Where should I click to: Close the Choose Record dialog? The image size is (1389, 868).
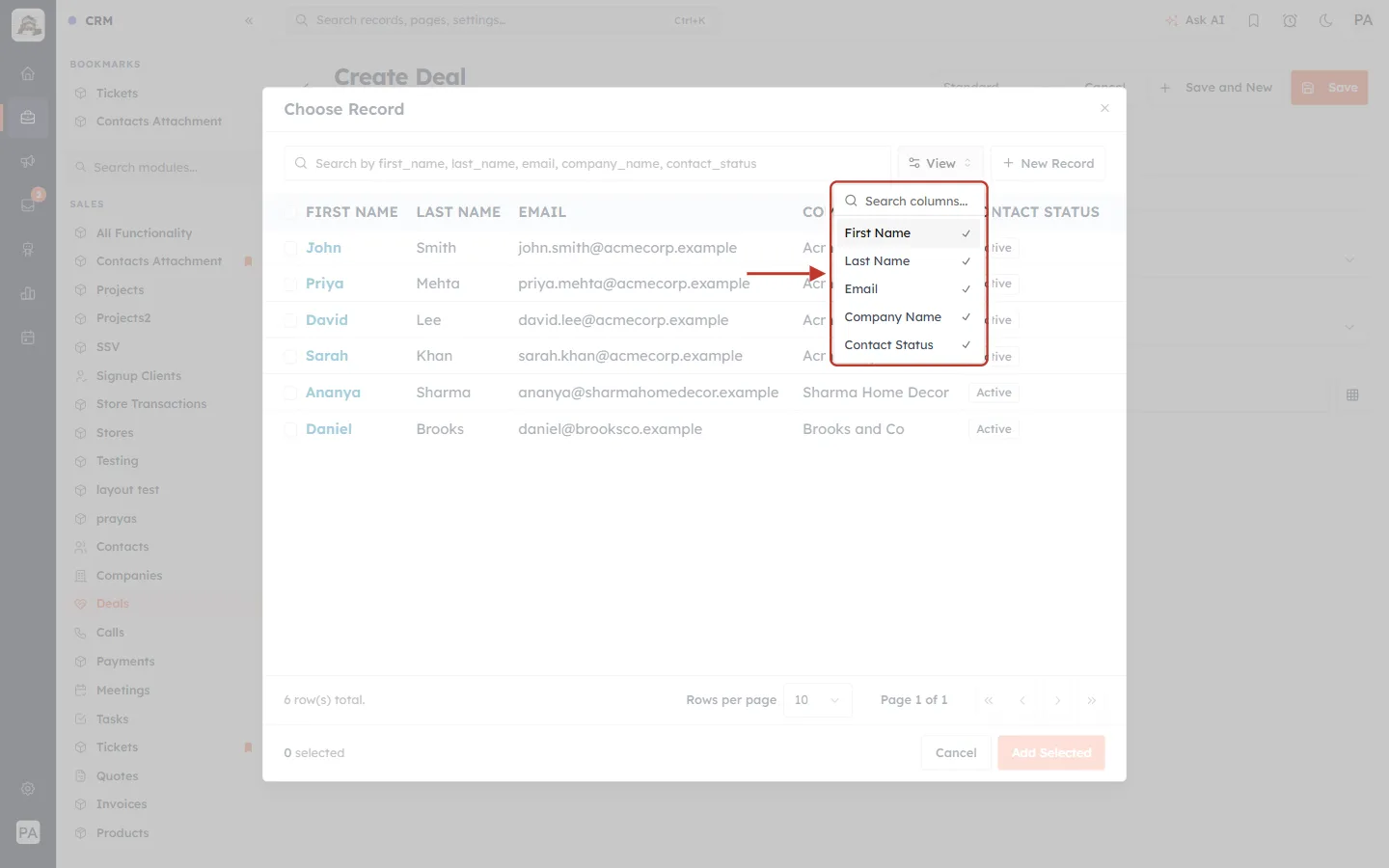(1104, 108)
